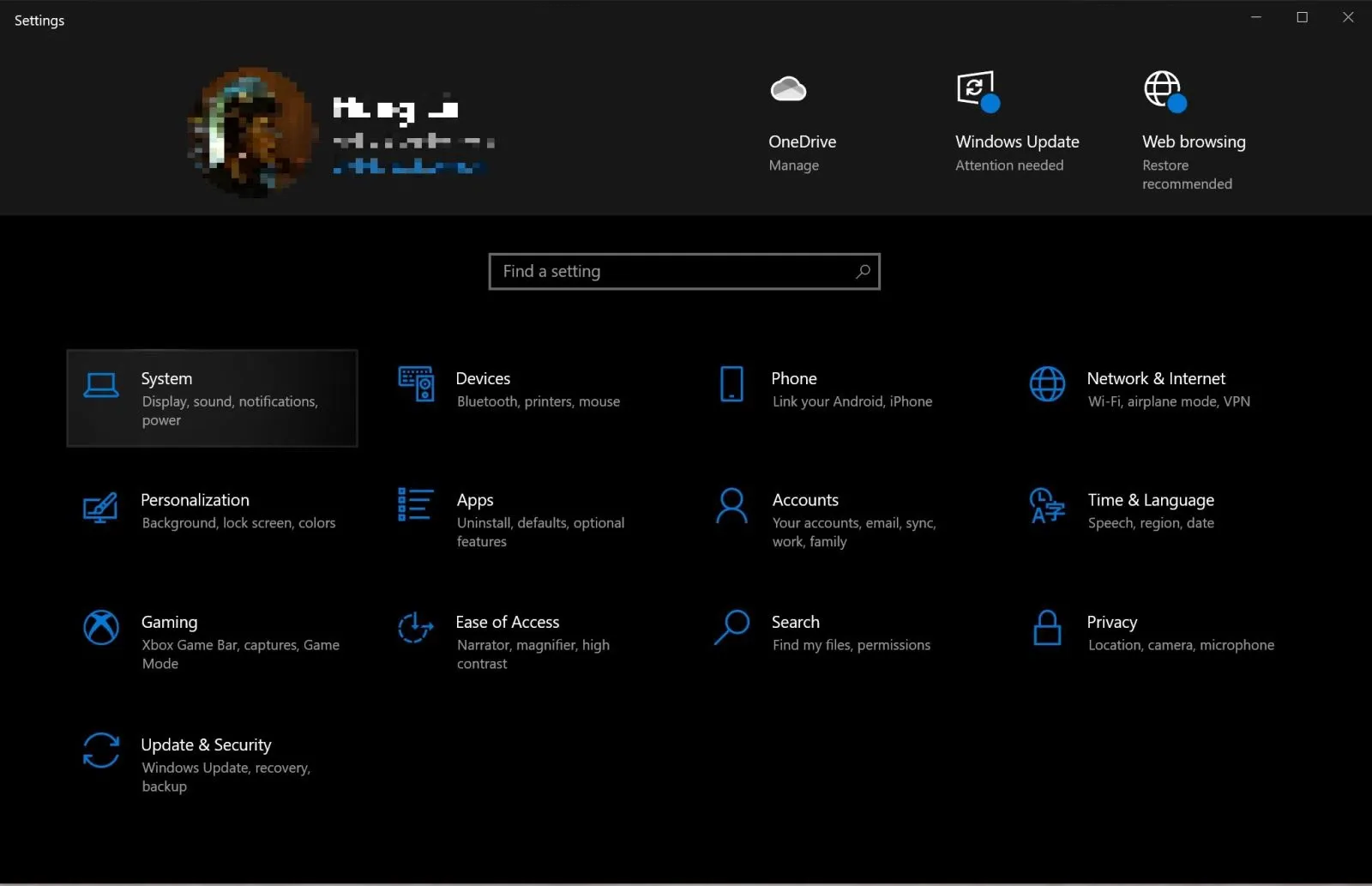Open the System settings title
The height and width of the screenshot is (886, 1372).
[166, 378]
